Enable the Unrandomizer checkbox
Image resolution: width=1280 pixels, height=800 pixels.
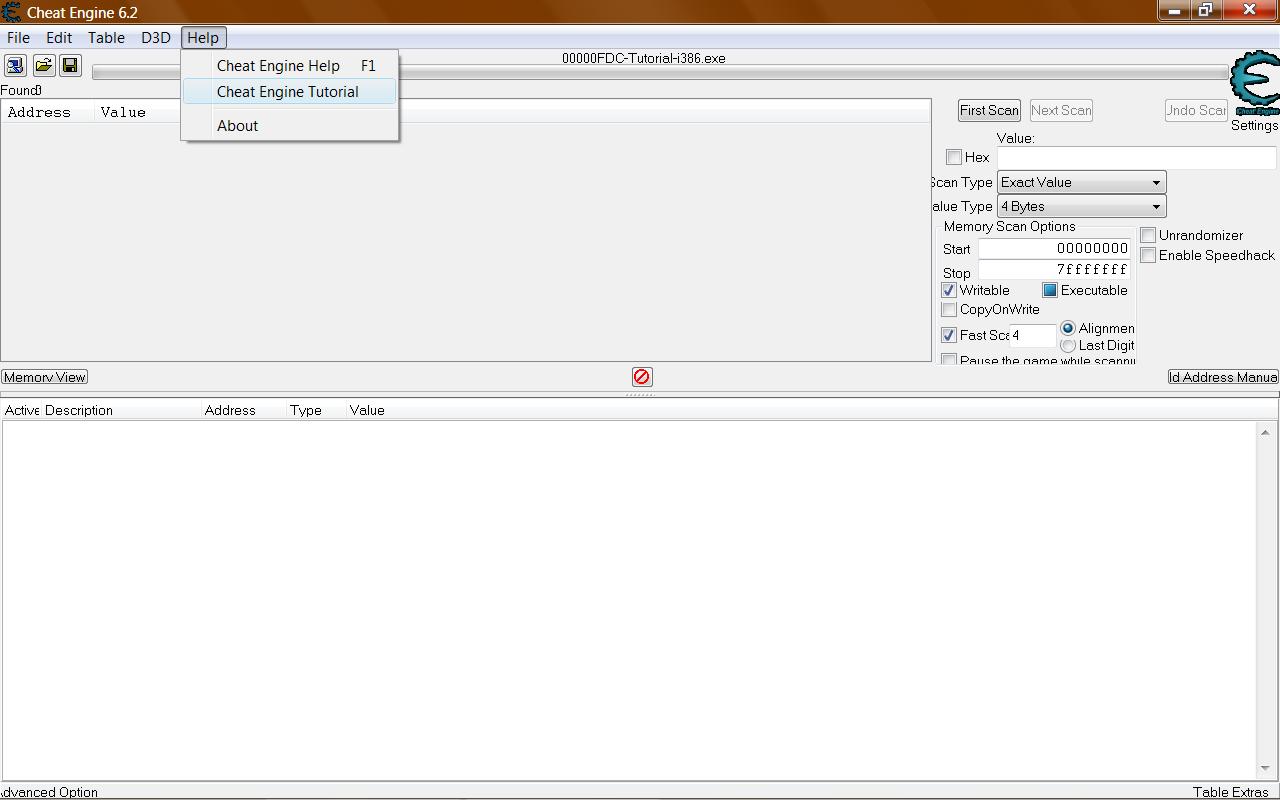(1148, 235)
